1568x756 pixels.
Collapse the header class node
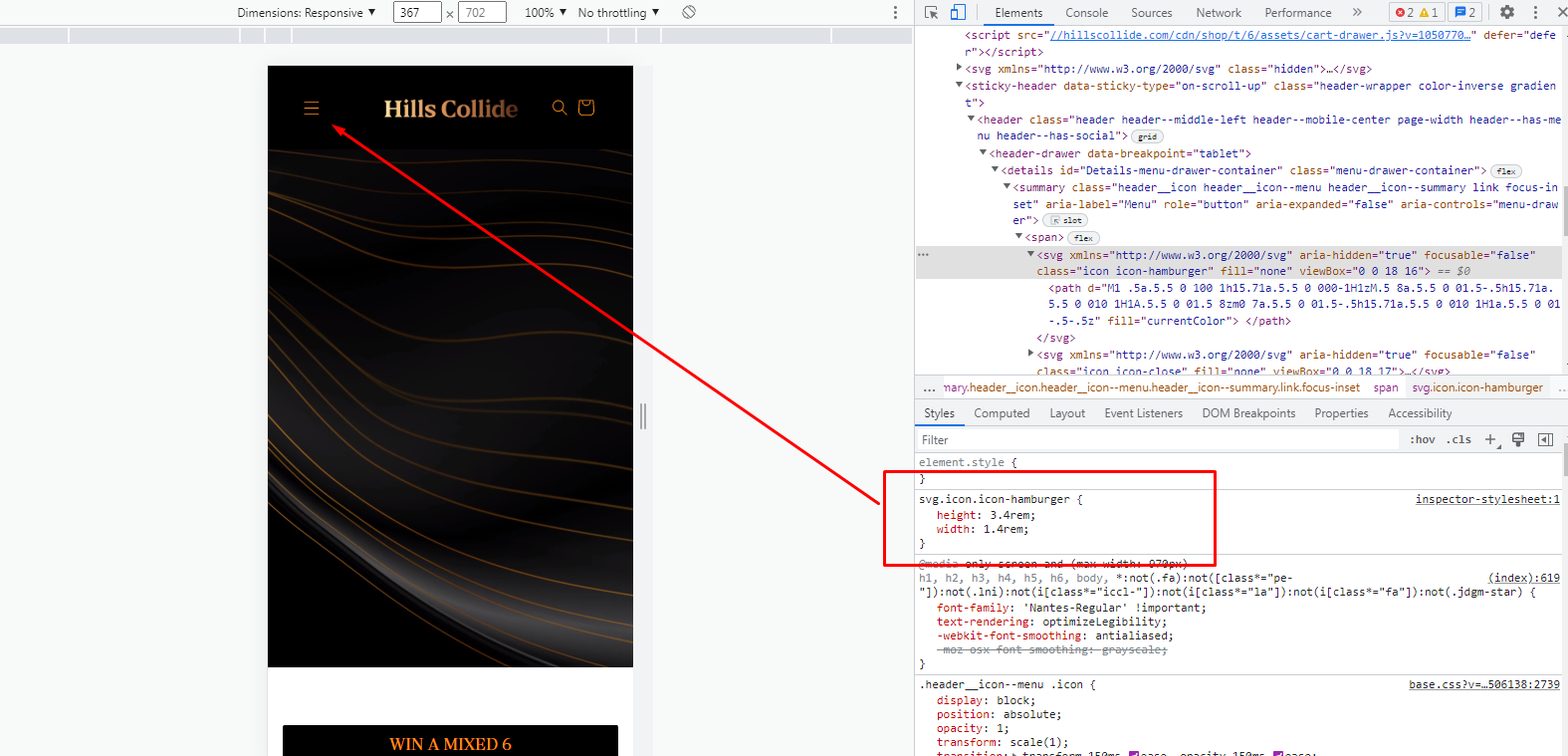(972, 119)
